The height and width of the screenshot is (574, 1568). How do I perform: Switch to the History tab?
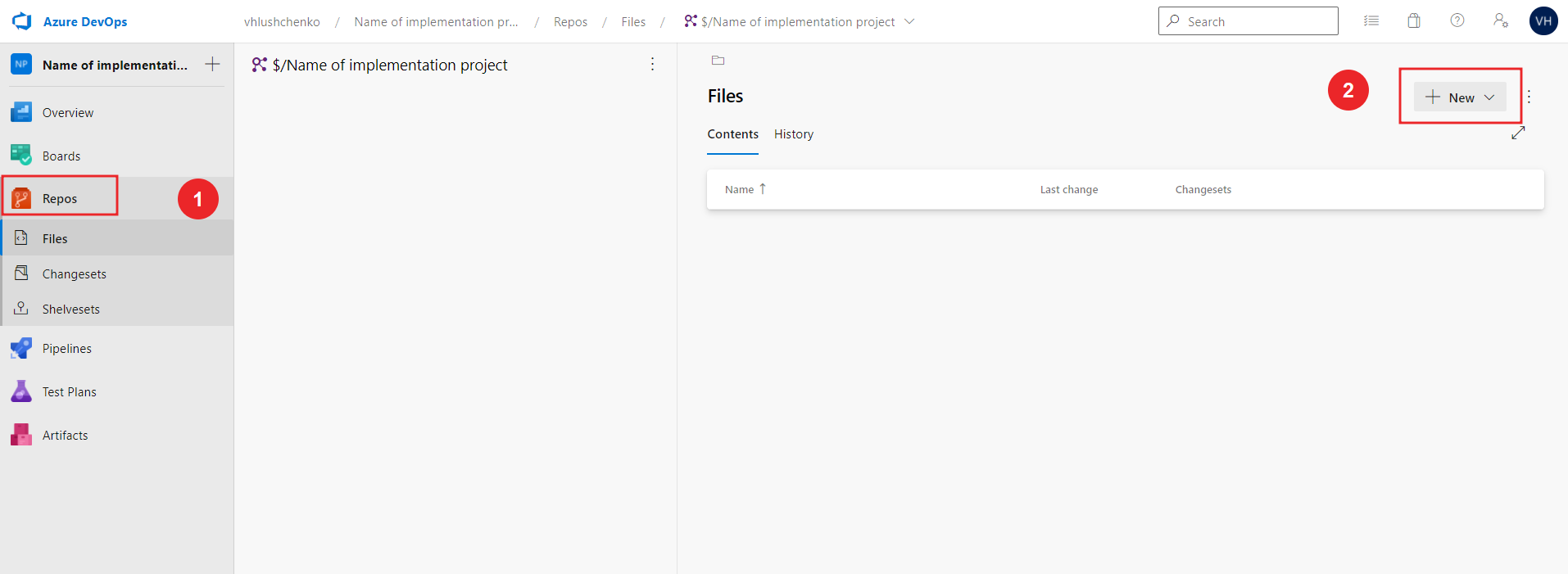[x=794, y=134]
